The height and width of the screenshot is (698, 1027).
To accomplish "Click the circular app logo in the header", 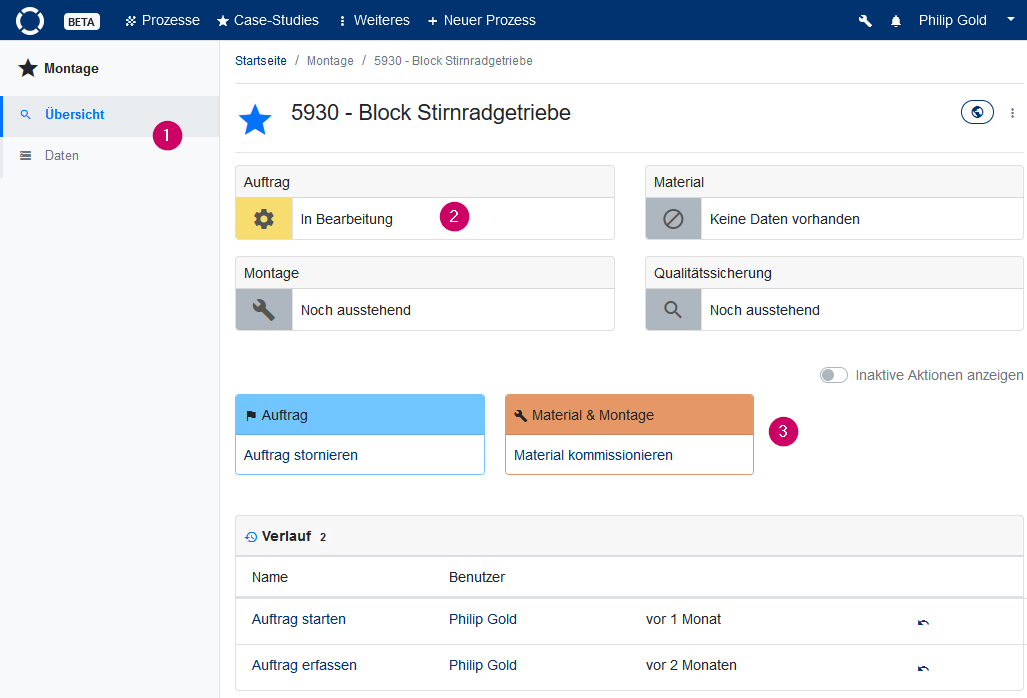I will (29, 20).
